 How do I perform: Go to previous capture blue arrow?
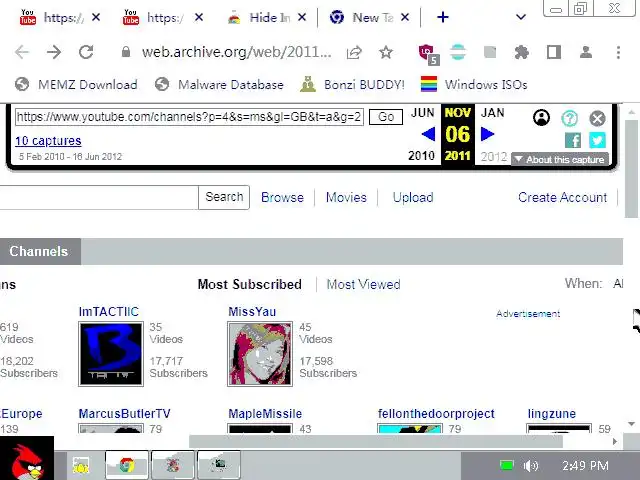[428, 134]
